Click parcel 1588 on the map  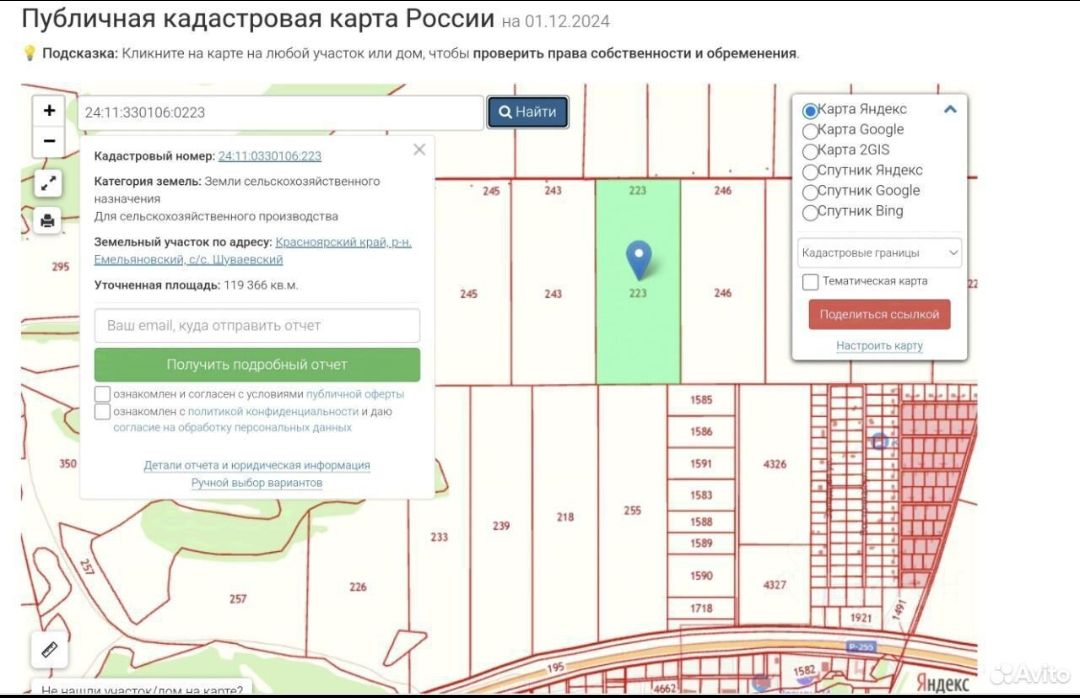(x=701, y=522)
